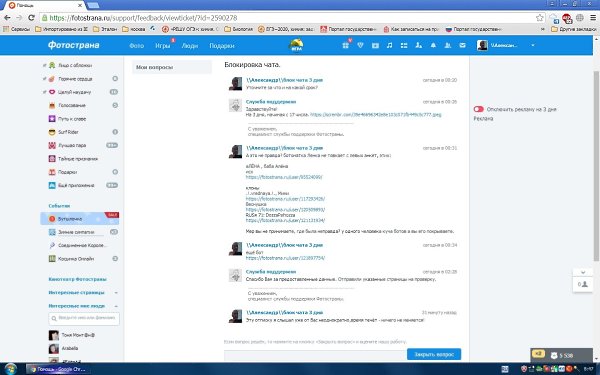
Task: Focus the people search field in sidebar
Action: click(x=84, y=318)
